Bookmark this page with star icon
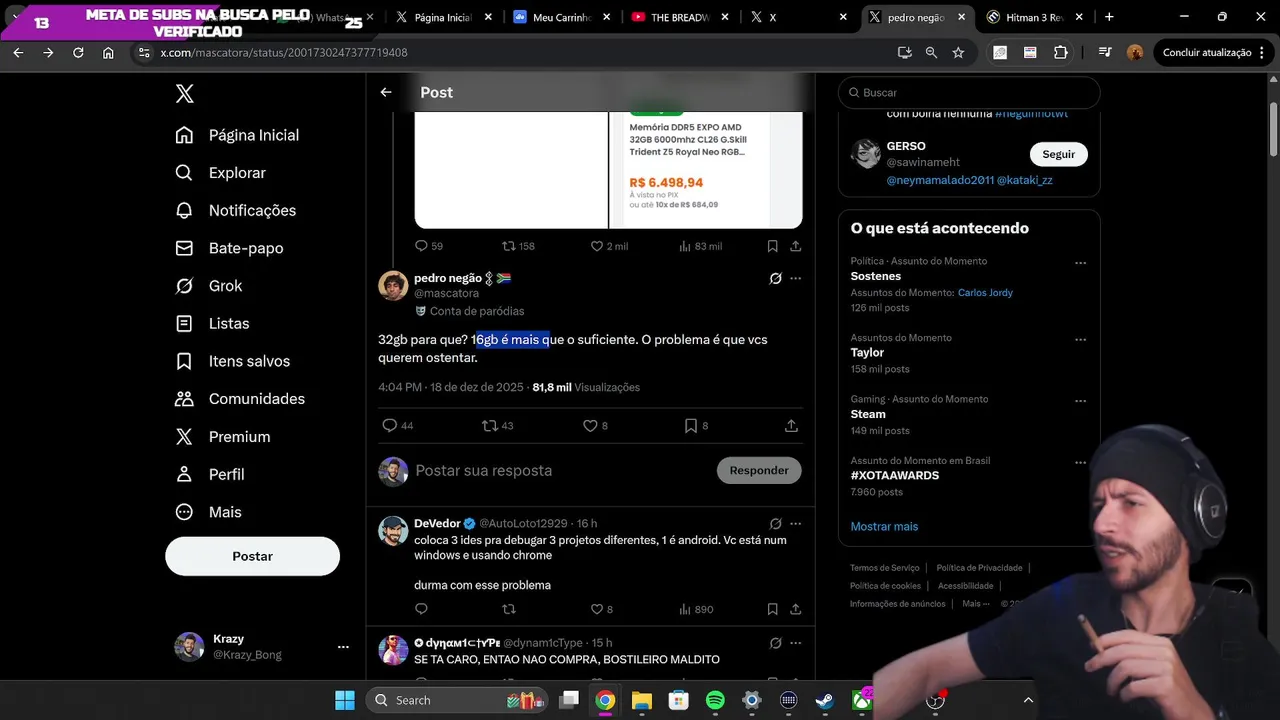 (958, 53)
